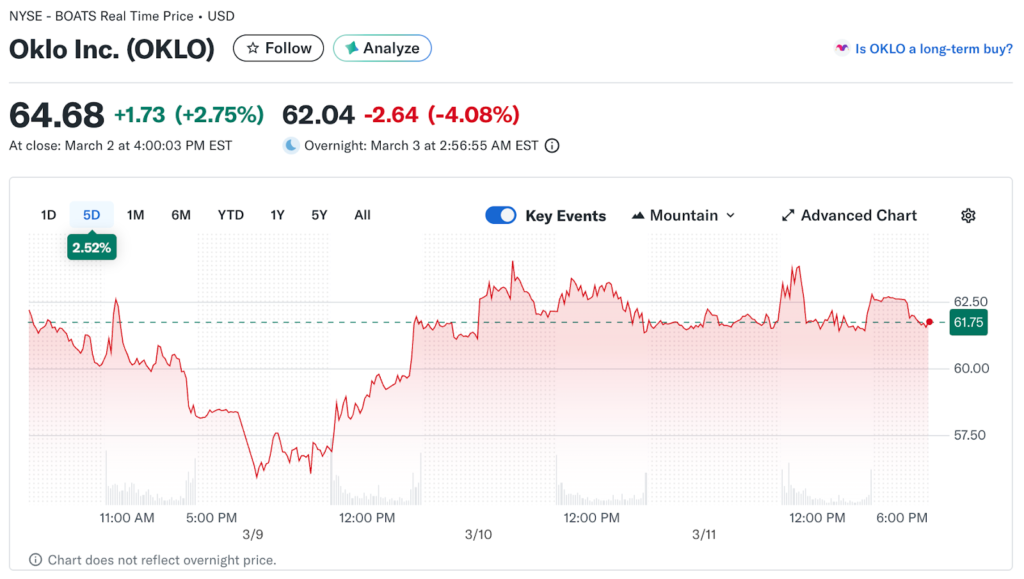1024x579 pixels.
Task: Click the overnight price info icon
Action: (552, 146)
